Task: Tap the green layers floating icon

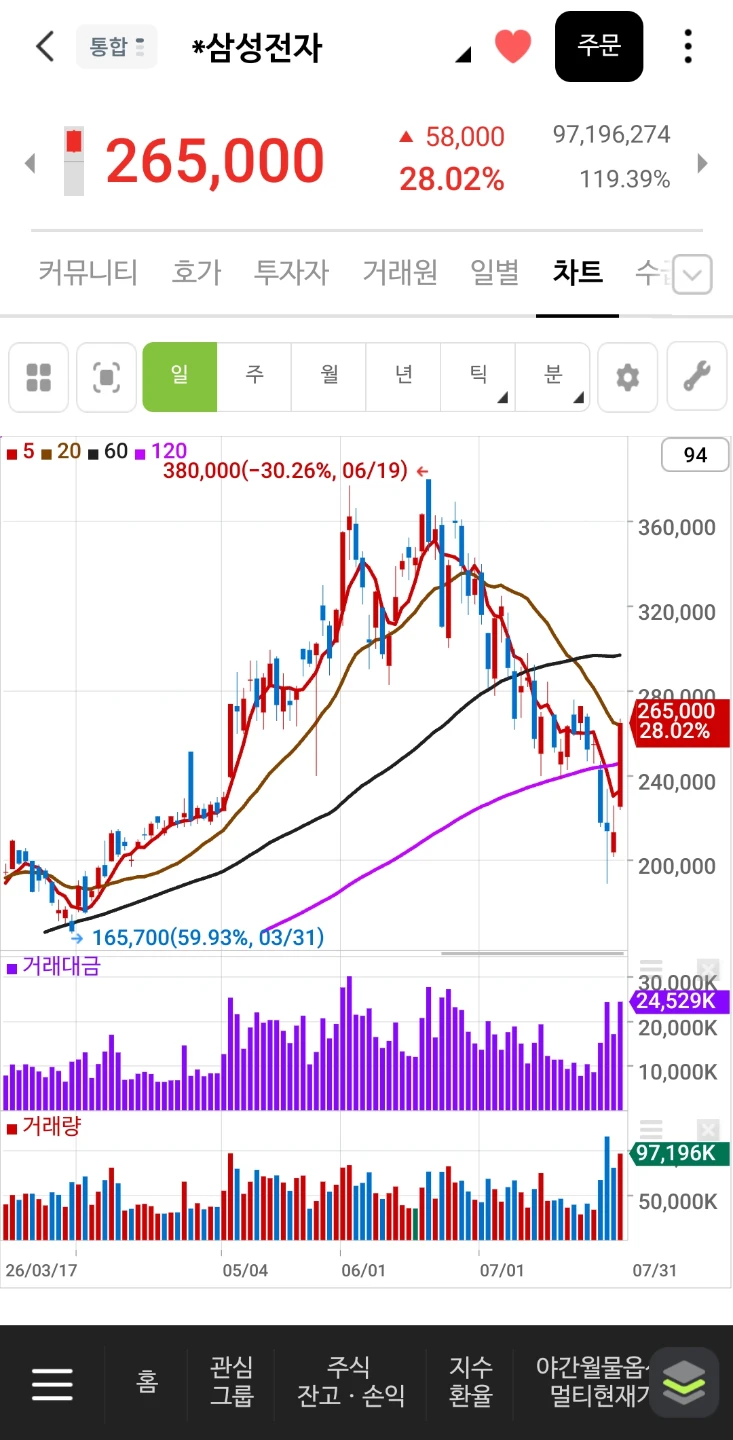Action: [684, 1382]
